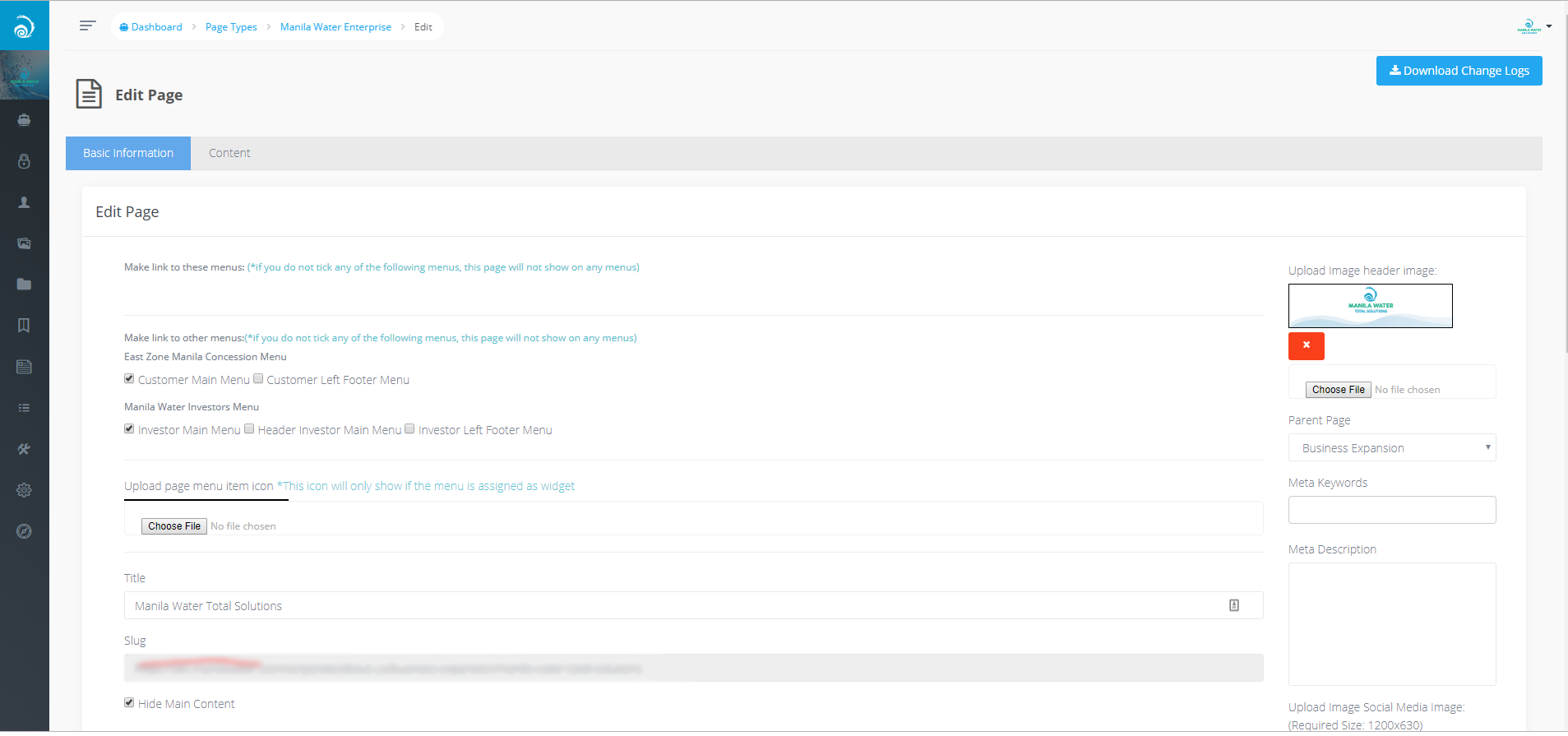
Task: Click the site thumbnail in the sidebar
Action: coord(25,75)
